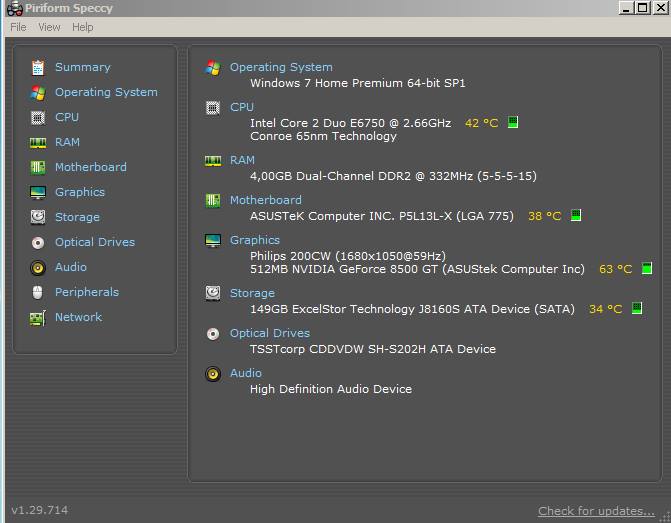Click the Motherboard icon in sidebar
The height and width of the screenshot is (523, 671).
point(38,167)
